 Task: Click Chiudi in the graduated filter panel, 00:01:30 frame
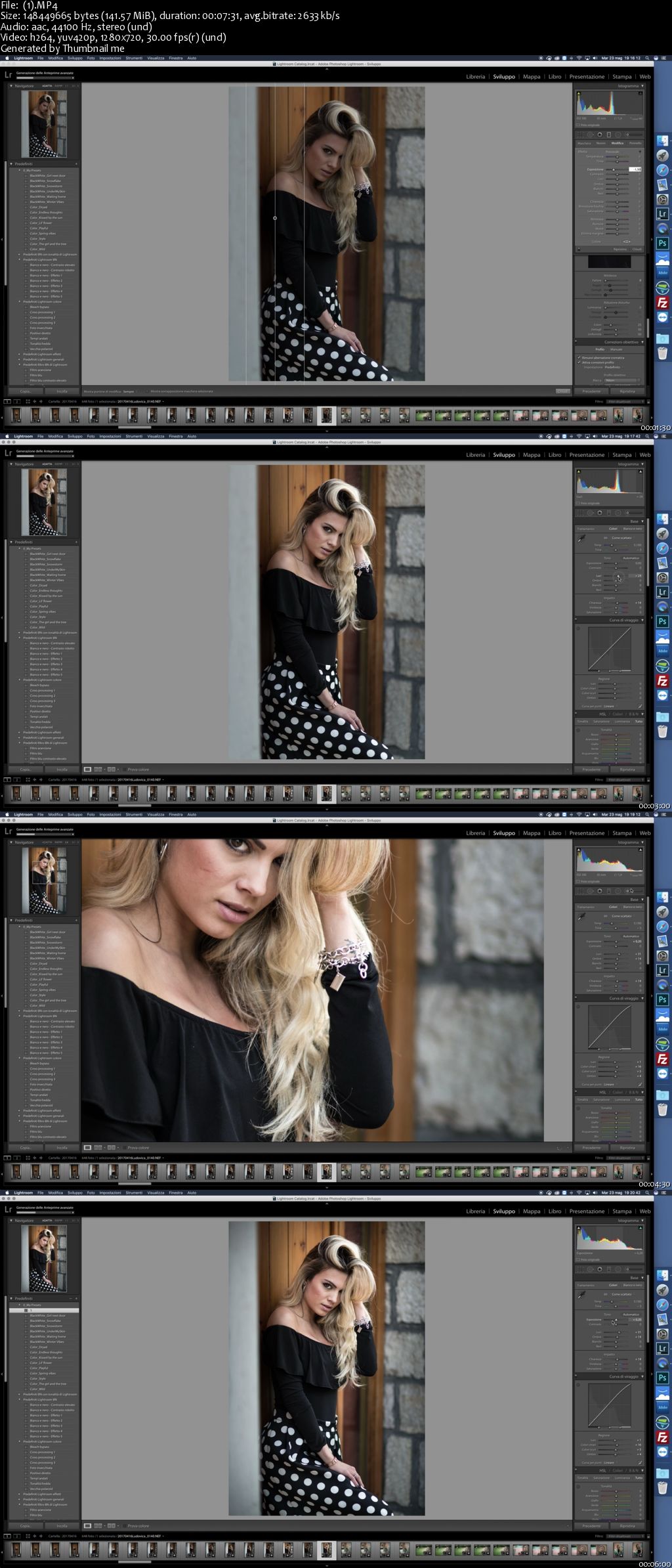[637, 250]
